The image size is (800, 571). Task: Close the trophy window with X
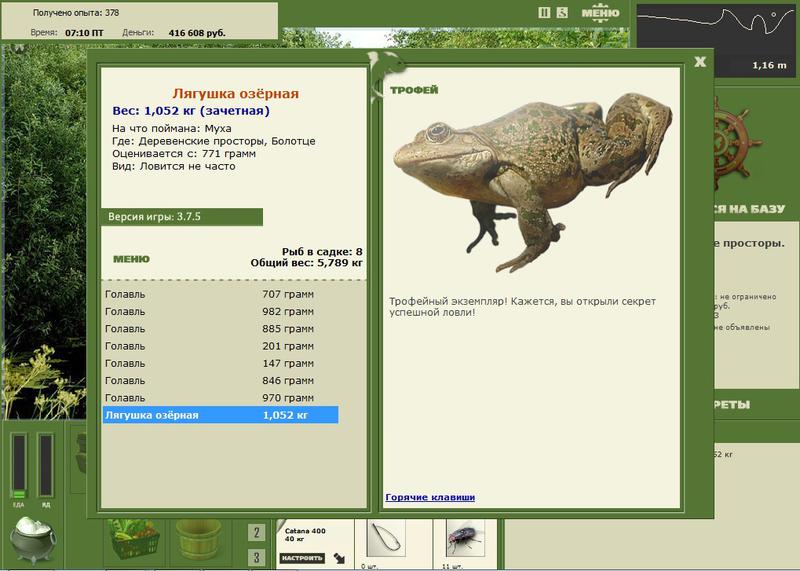[x=700, y=62]
